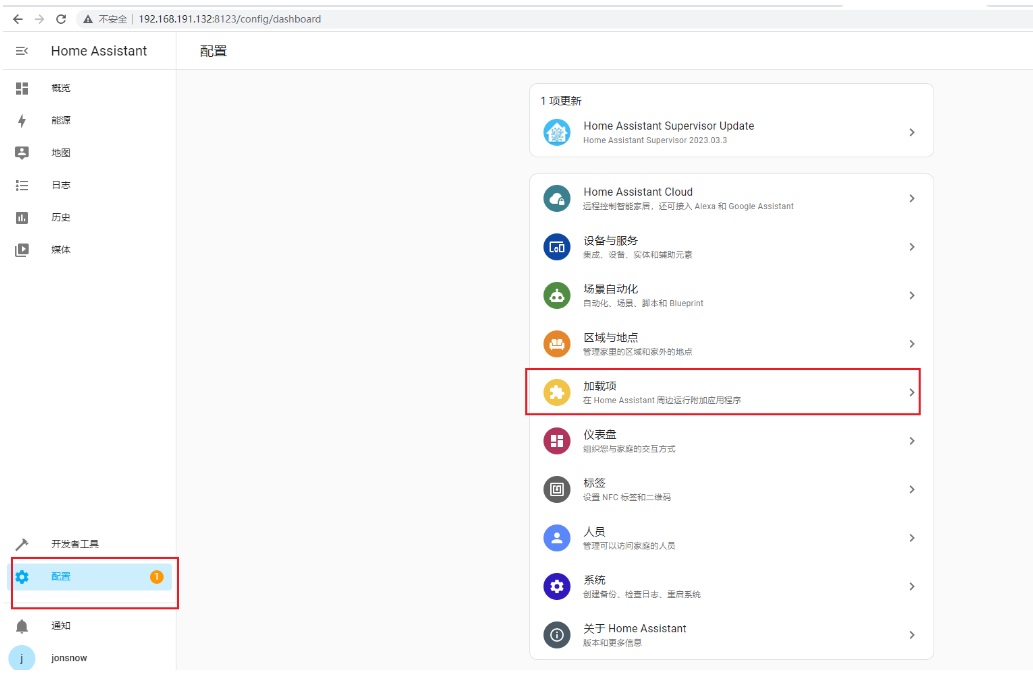Collapse the sidebar with the menu icon
Screen dimensions: 1033x685
[22, 51]
